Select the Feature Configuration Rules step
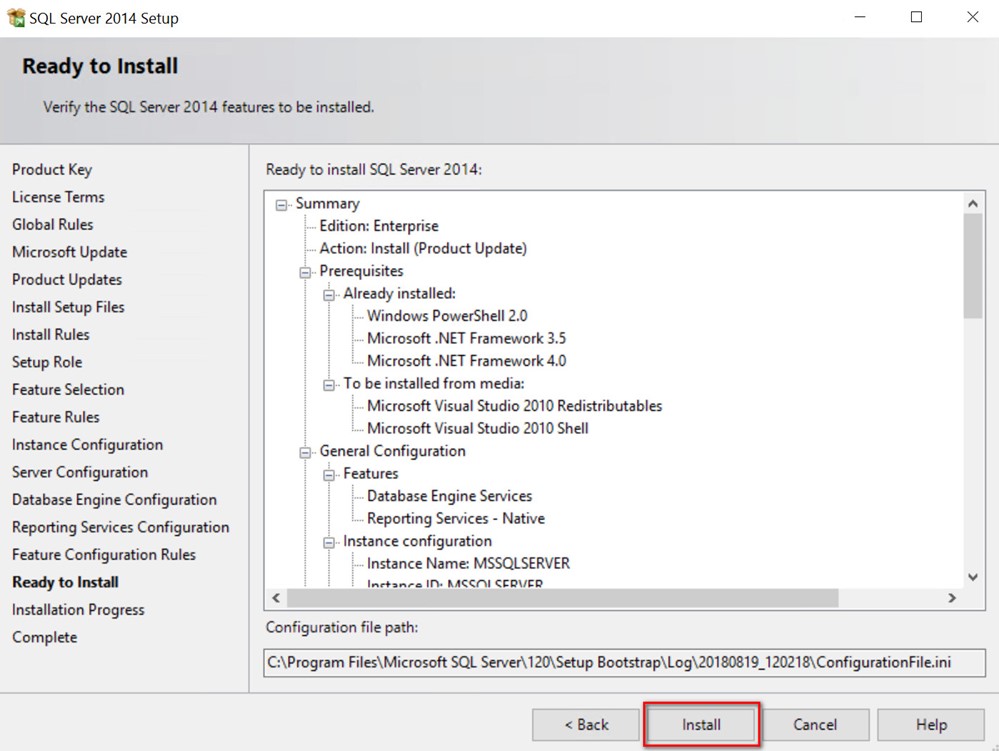The height and width of the screenshot is (751, 999). (x=104, y=555)
